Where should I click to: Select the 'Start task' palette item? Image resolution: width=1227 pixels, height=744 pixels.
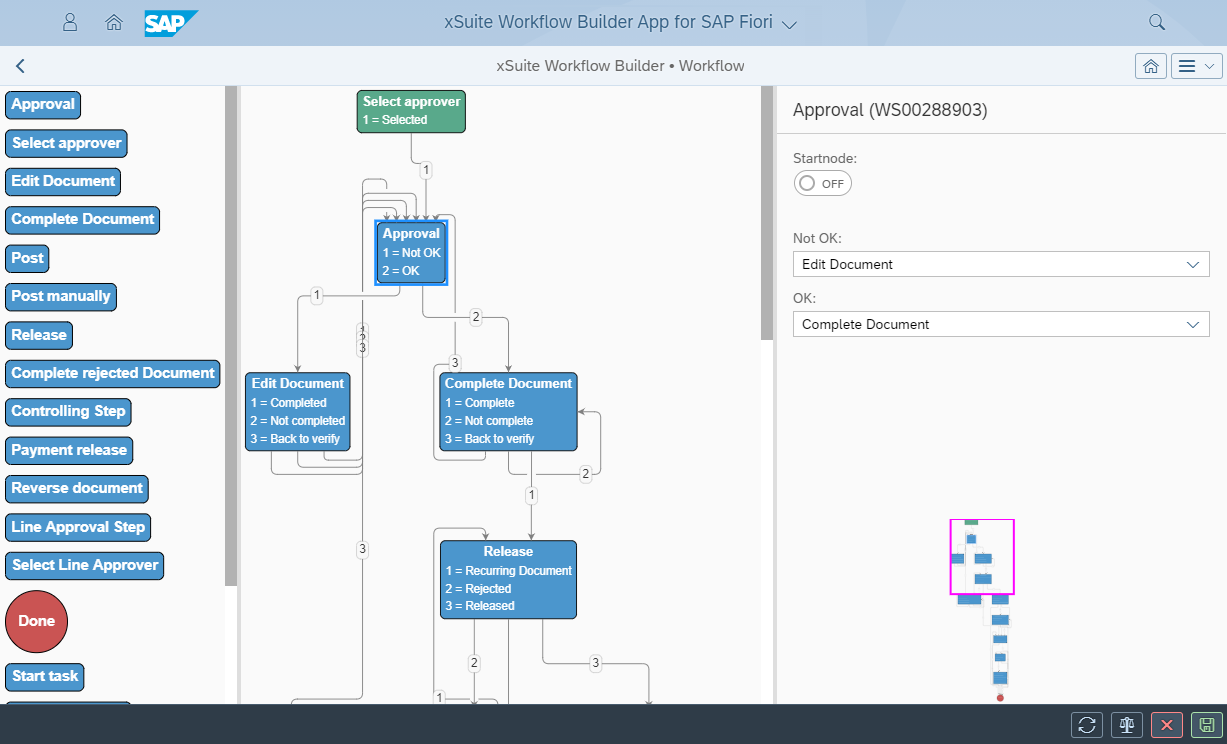click(44, 676)
